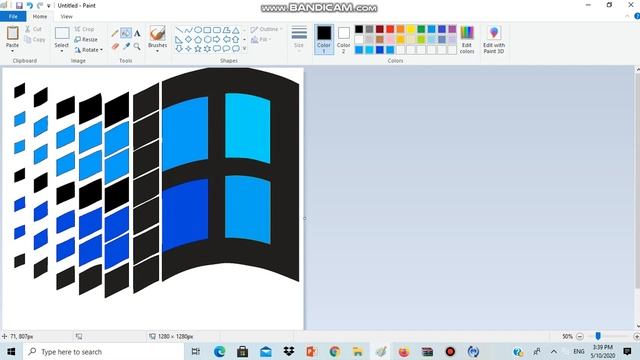The width and height of the screenshot is (640, 360).
Task: Click the Save icon in title bar
Action: pos(19,6)
